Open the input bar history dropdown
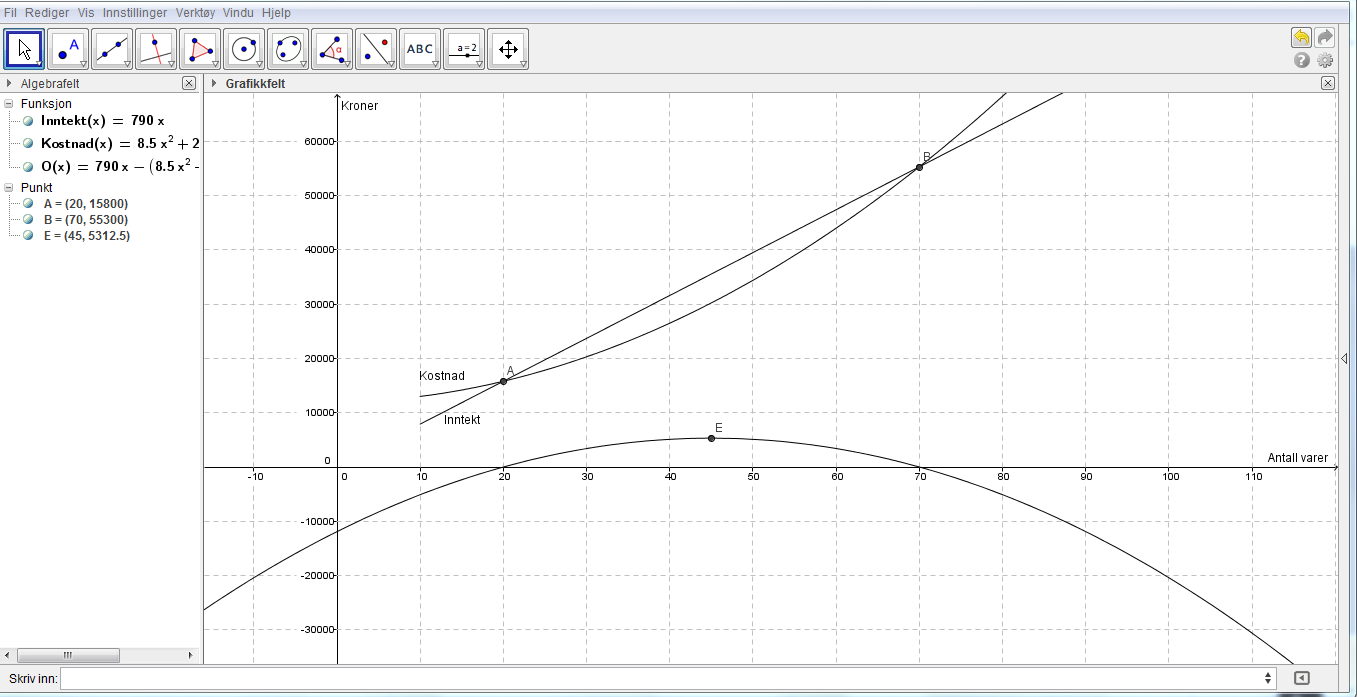This screenshot has width=1357, height=697. tap(1268, 678)
